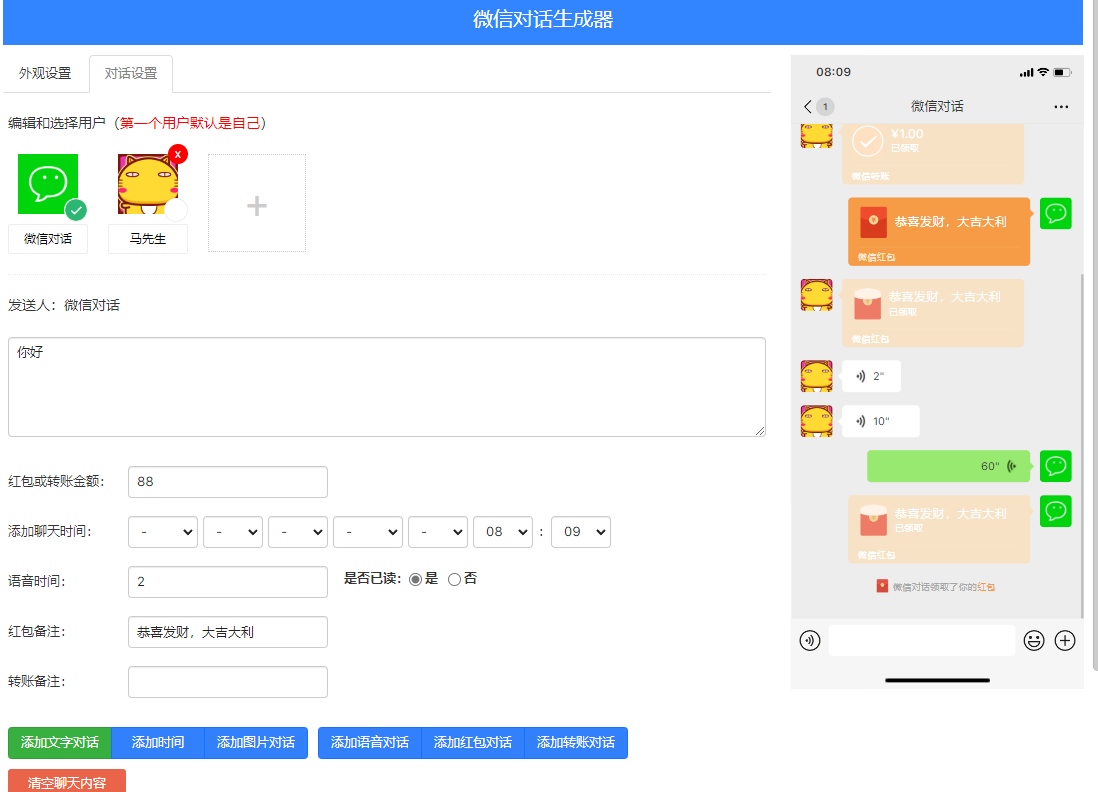
Task: Click the ¥1.00 transfer message bubble
Action: (x=933, y=153)
